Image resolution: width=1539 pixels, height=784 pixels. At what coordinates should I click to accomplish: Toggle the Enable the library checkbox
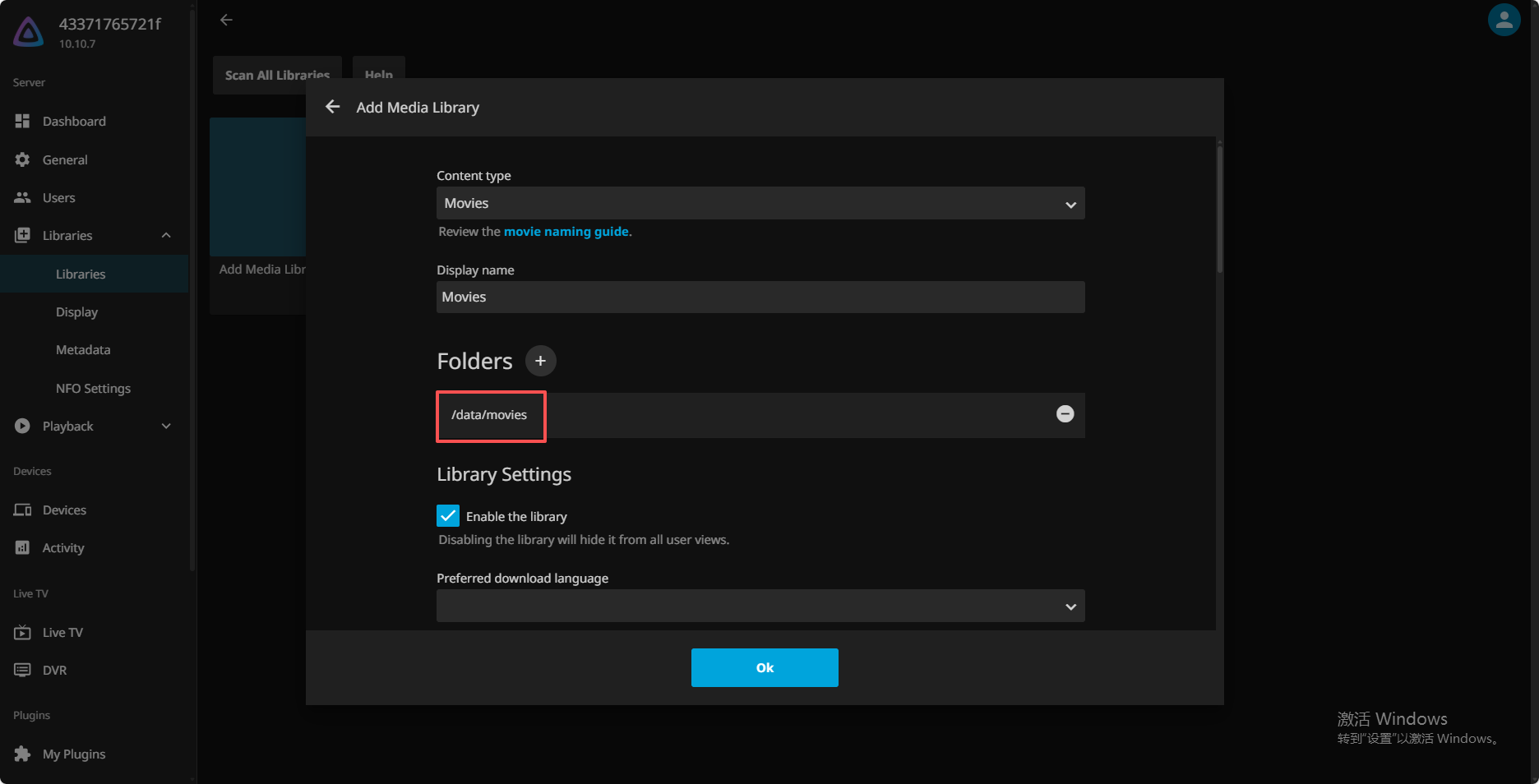pos(448,515)
